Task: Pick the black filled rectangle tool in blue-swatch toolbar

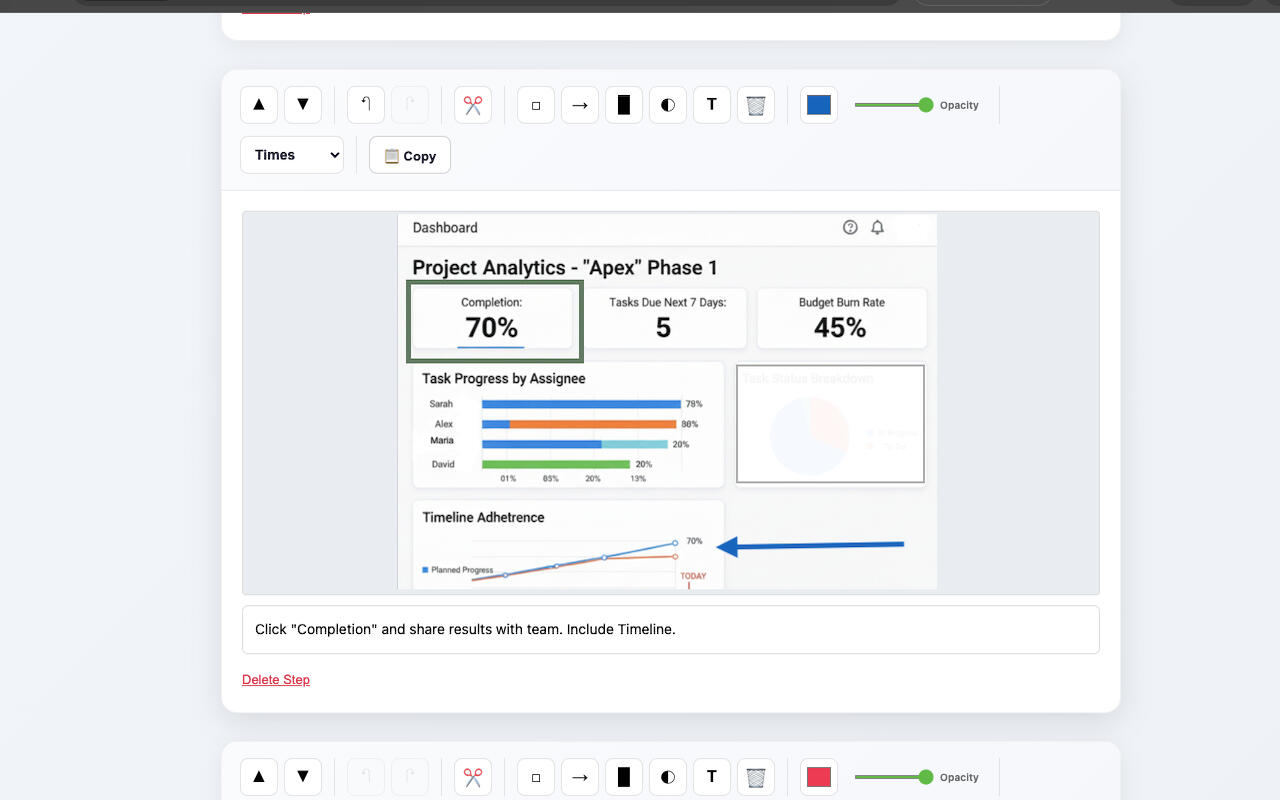Action: (624, 105)
